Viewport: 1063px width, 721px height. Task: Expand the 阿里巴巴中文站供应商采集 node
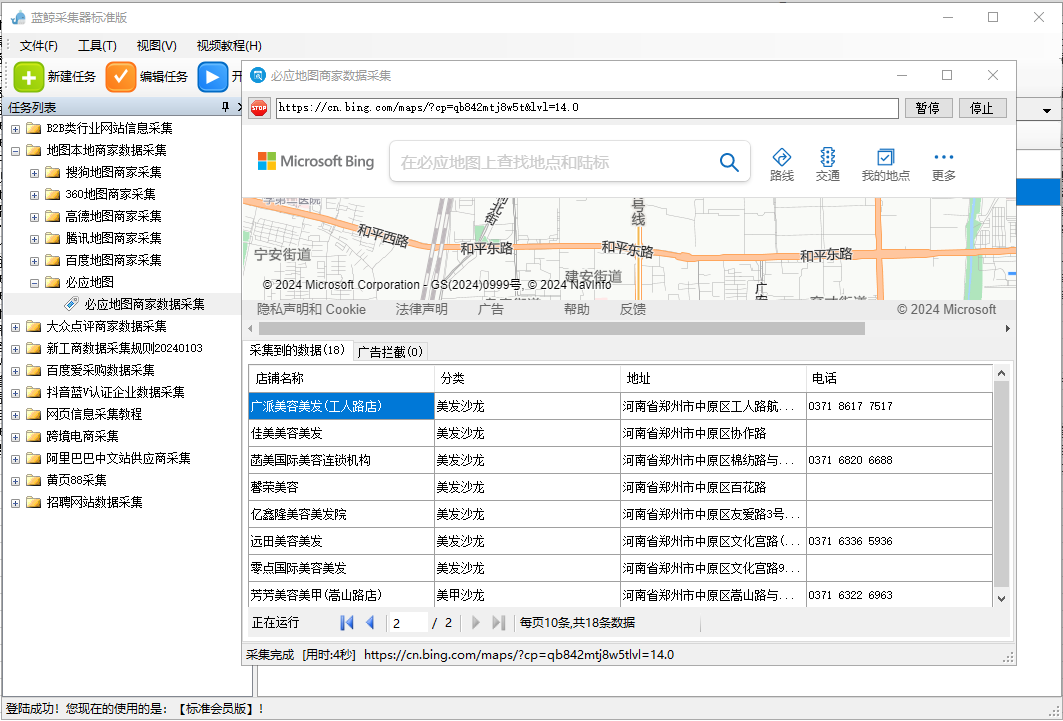(16, 459)
